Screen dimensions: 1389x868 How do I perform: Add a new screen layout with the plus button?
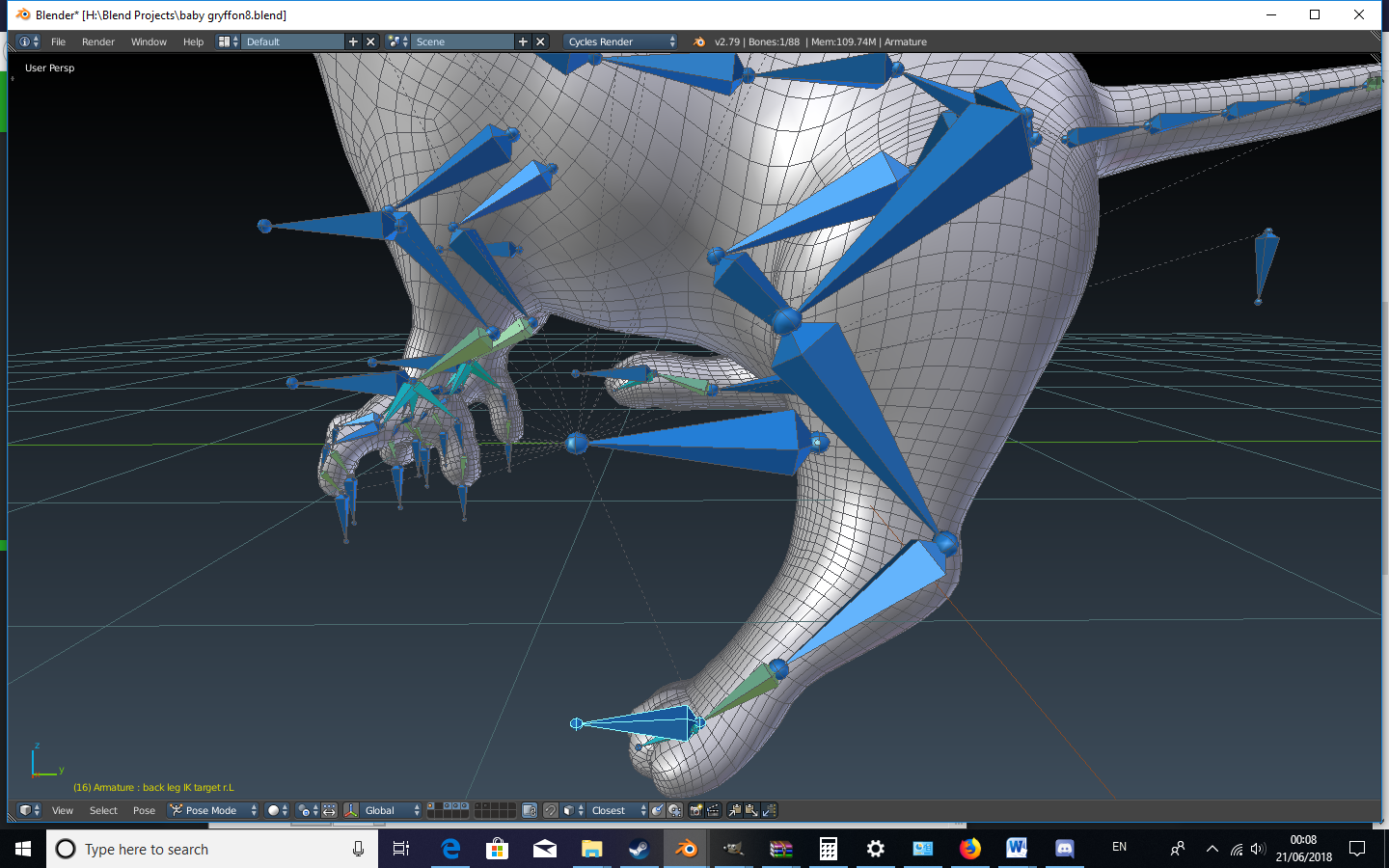(x=352, y=41)
